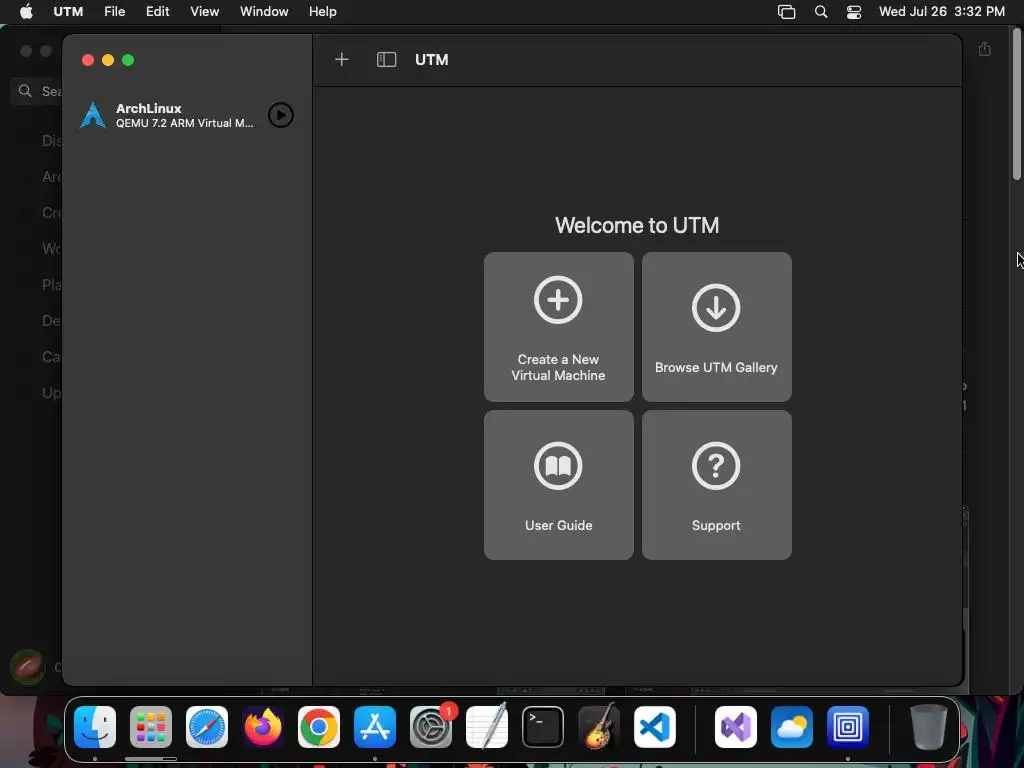
Task: Toggle the sidebar visibility icon
Action: pos(386,59)
